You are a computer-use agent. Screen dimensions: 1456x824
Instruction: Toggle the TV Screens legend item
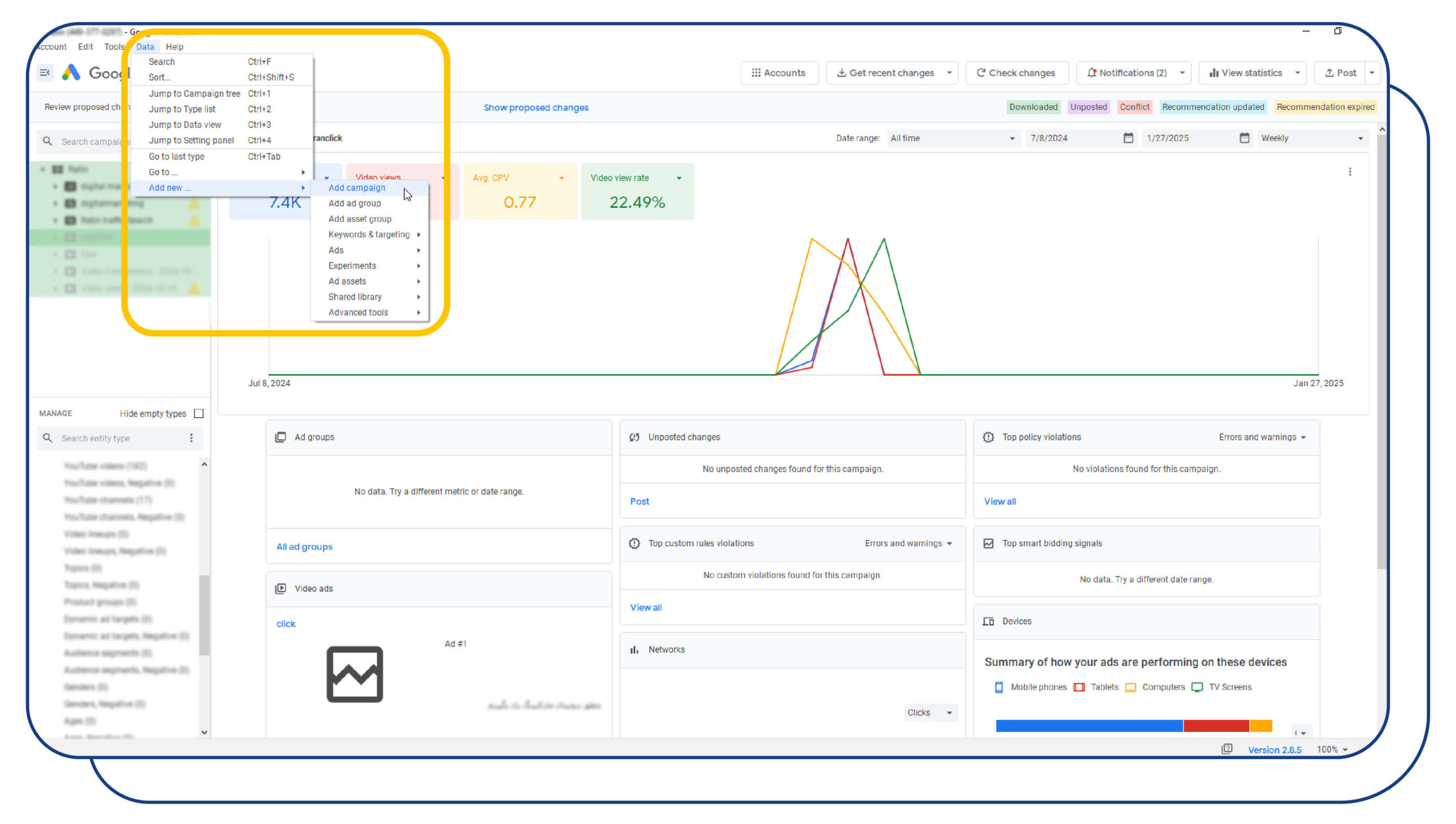1222,687
